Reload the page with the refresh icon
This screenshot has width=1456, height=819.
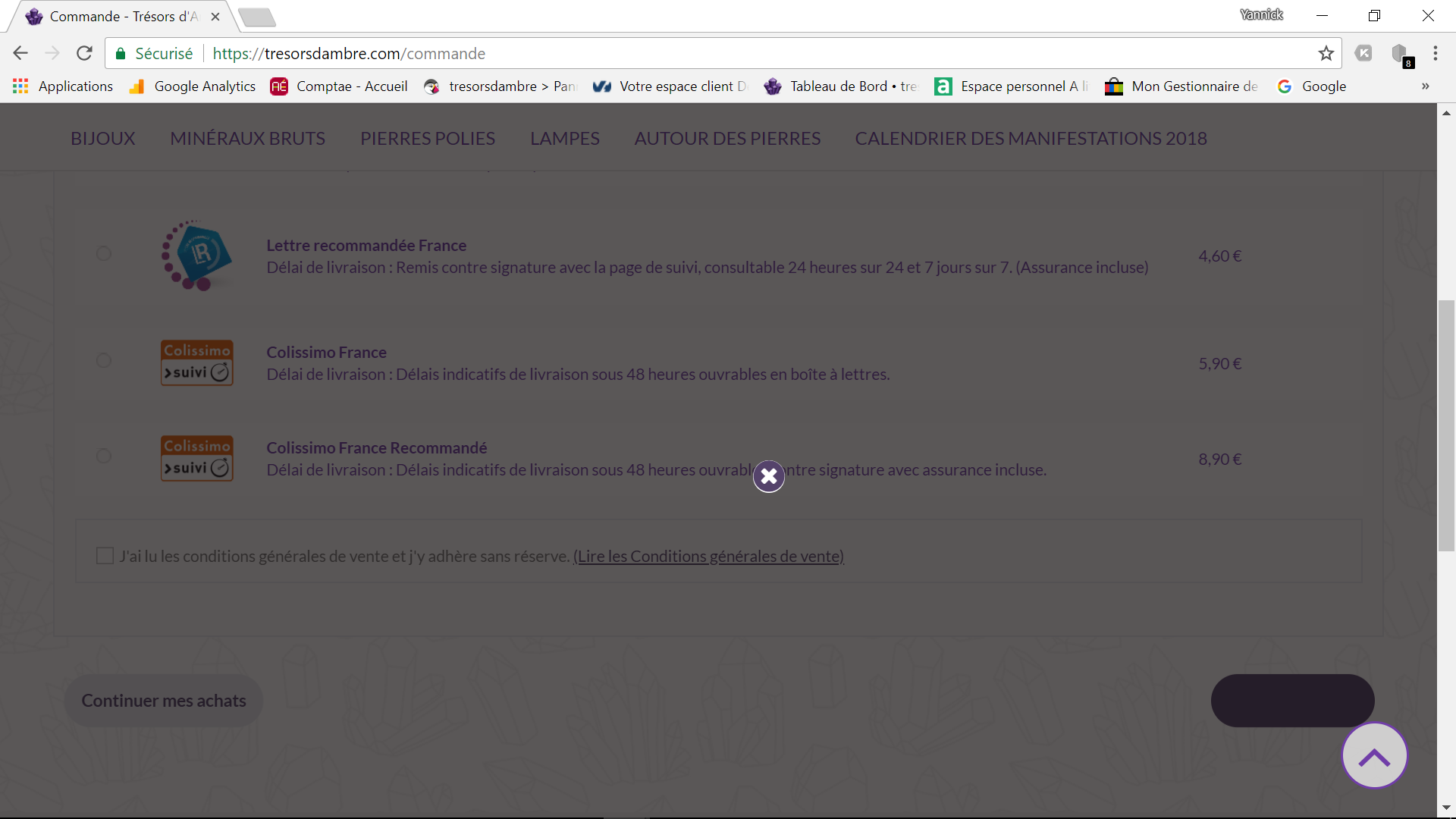[84, 54]
